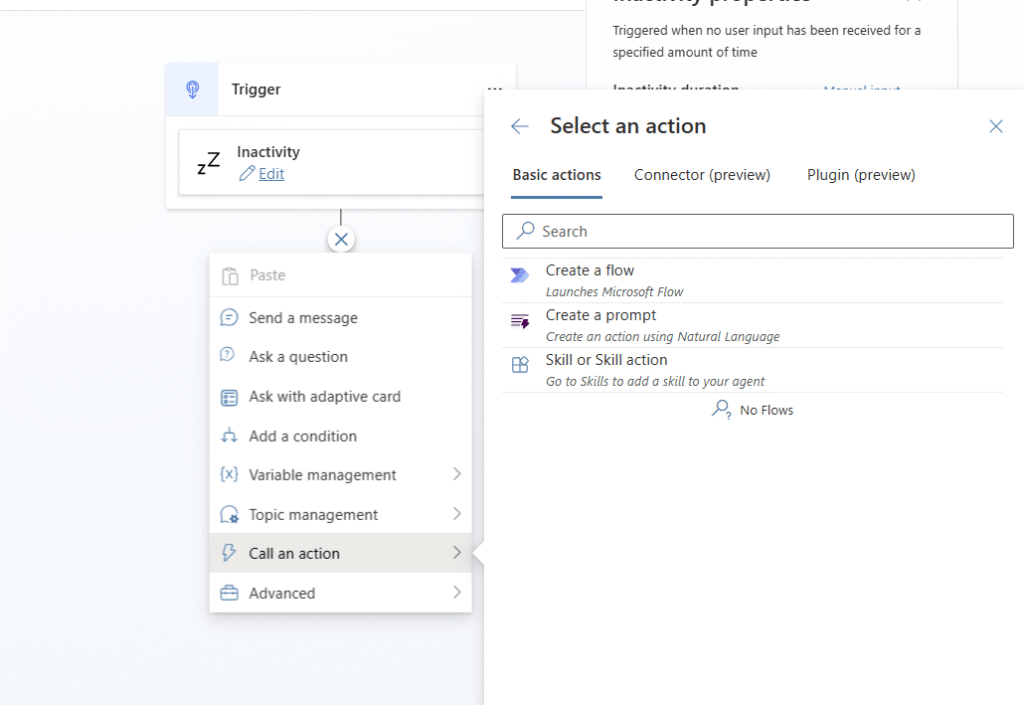Expand the Topic management submenu chevron
Screen dimensions: 1024x705
click(x=457, y=514)
